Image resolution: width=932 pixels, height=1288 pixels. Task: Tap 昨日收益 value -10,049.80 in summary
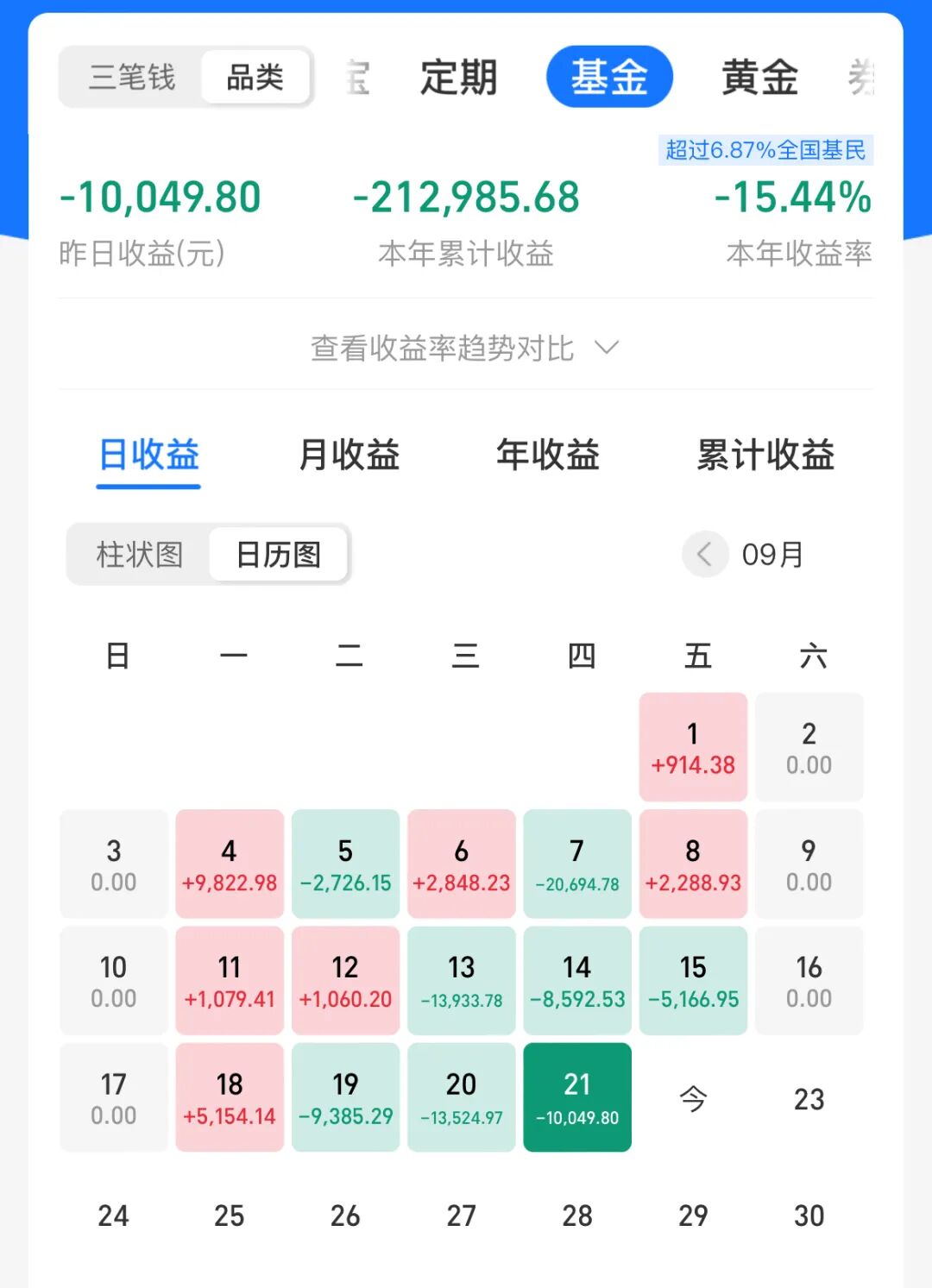(161, 197)
